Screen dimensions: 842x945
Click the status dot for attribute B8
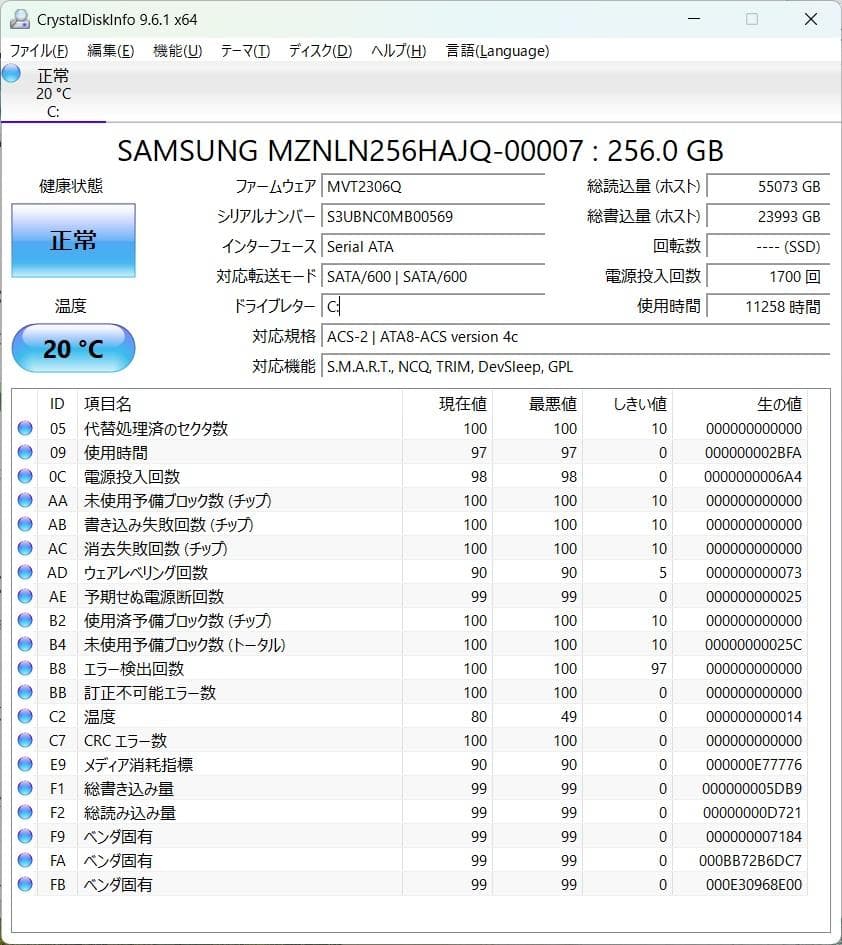tap(25, 668)
